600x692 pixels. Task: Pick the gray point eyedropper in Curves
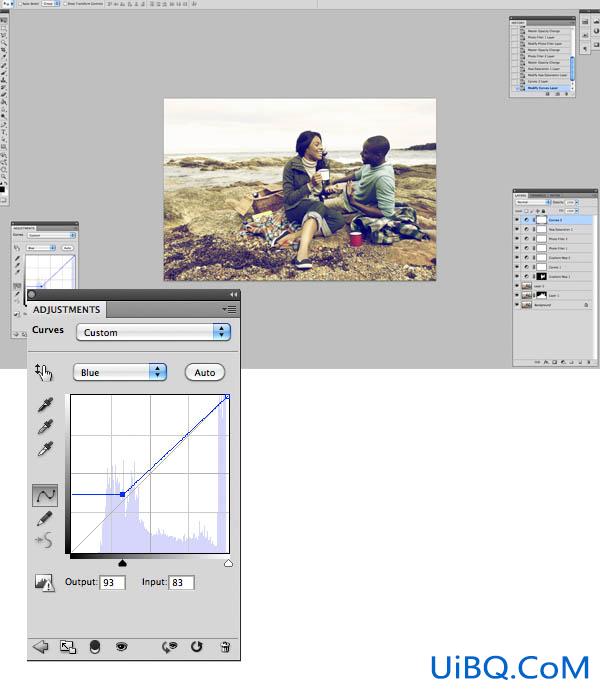[x=45, y=427]
